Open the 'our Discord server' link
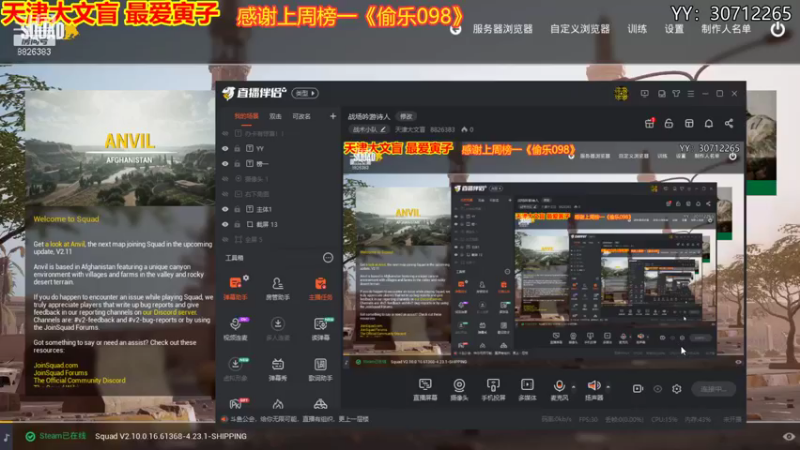The image size is (800, 450). click(x=169, y=312)
